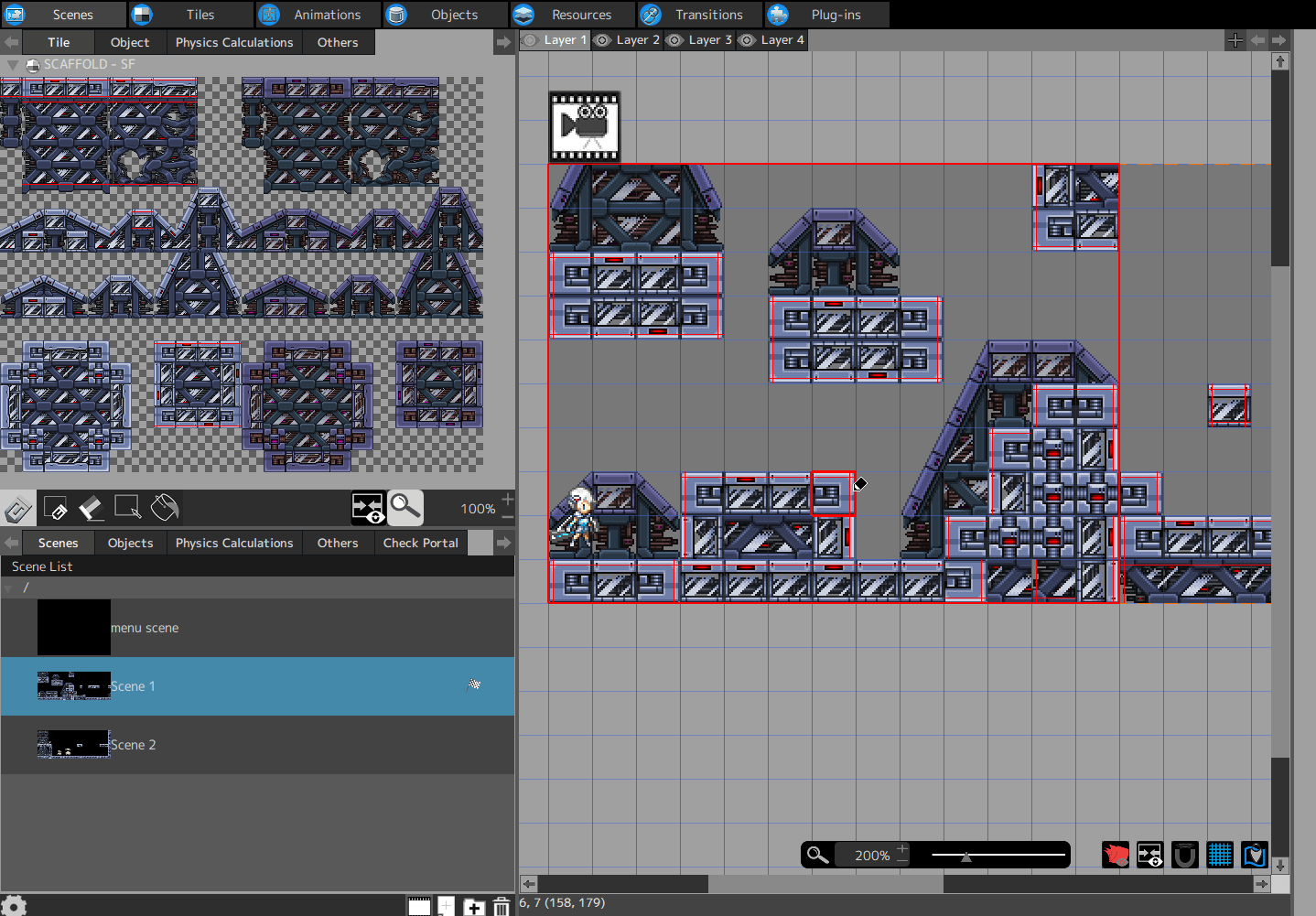
Task: Increase scene zoom with the plus button
Action: click(902, 848)
